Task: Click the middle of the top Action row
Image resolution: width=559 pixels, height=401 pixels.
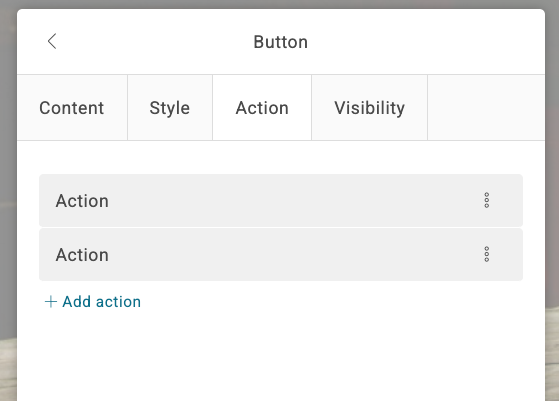Action: (281, 200)
